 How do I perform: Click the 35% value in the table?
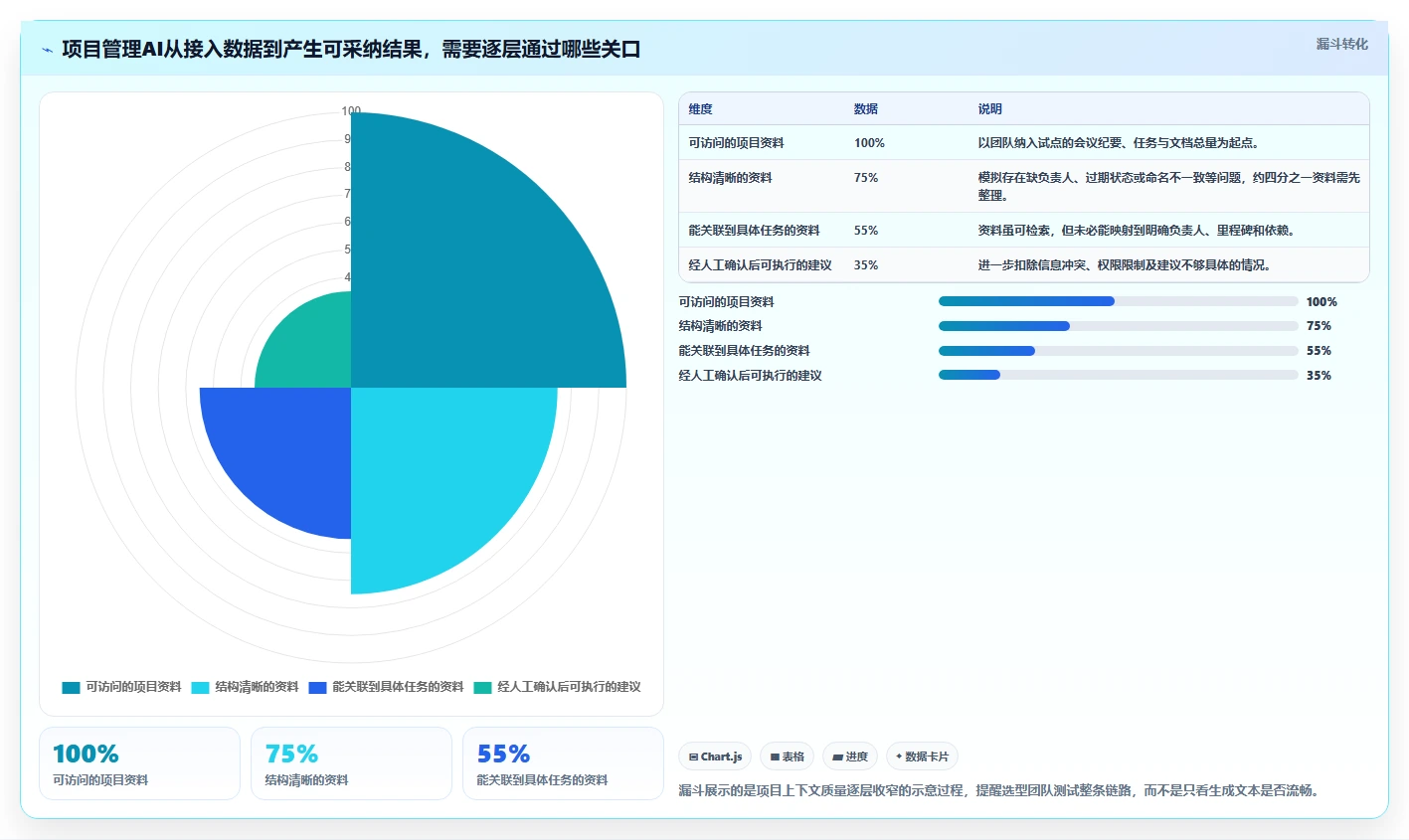tap(866, 265)
